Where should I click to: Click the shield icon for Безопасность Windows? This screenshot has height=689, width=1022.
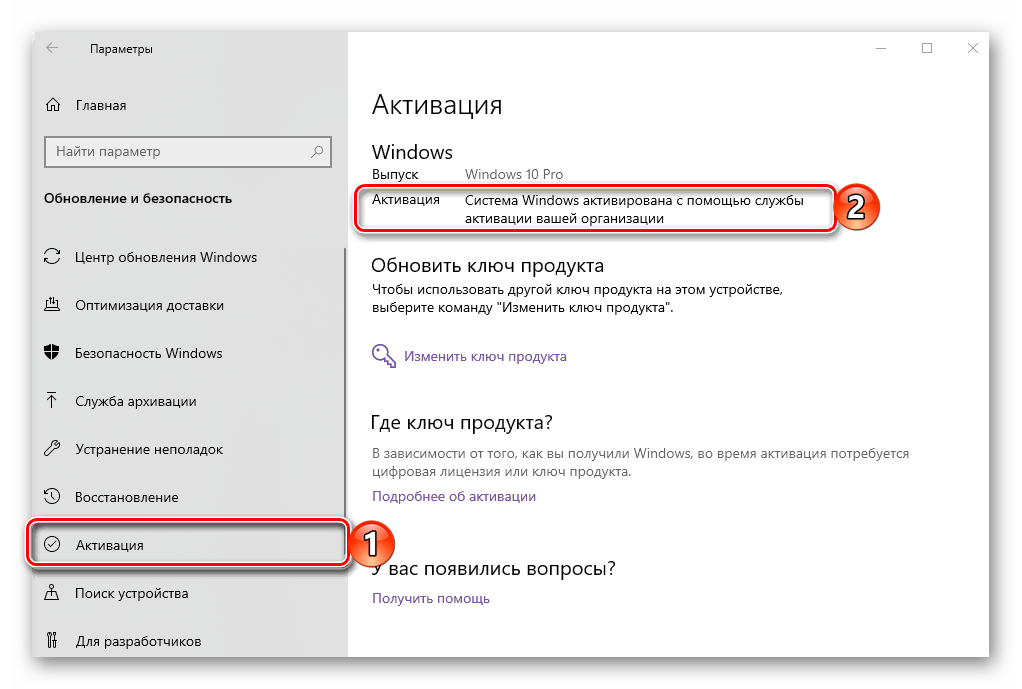click(52, 353)
